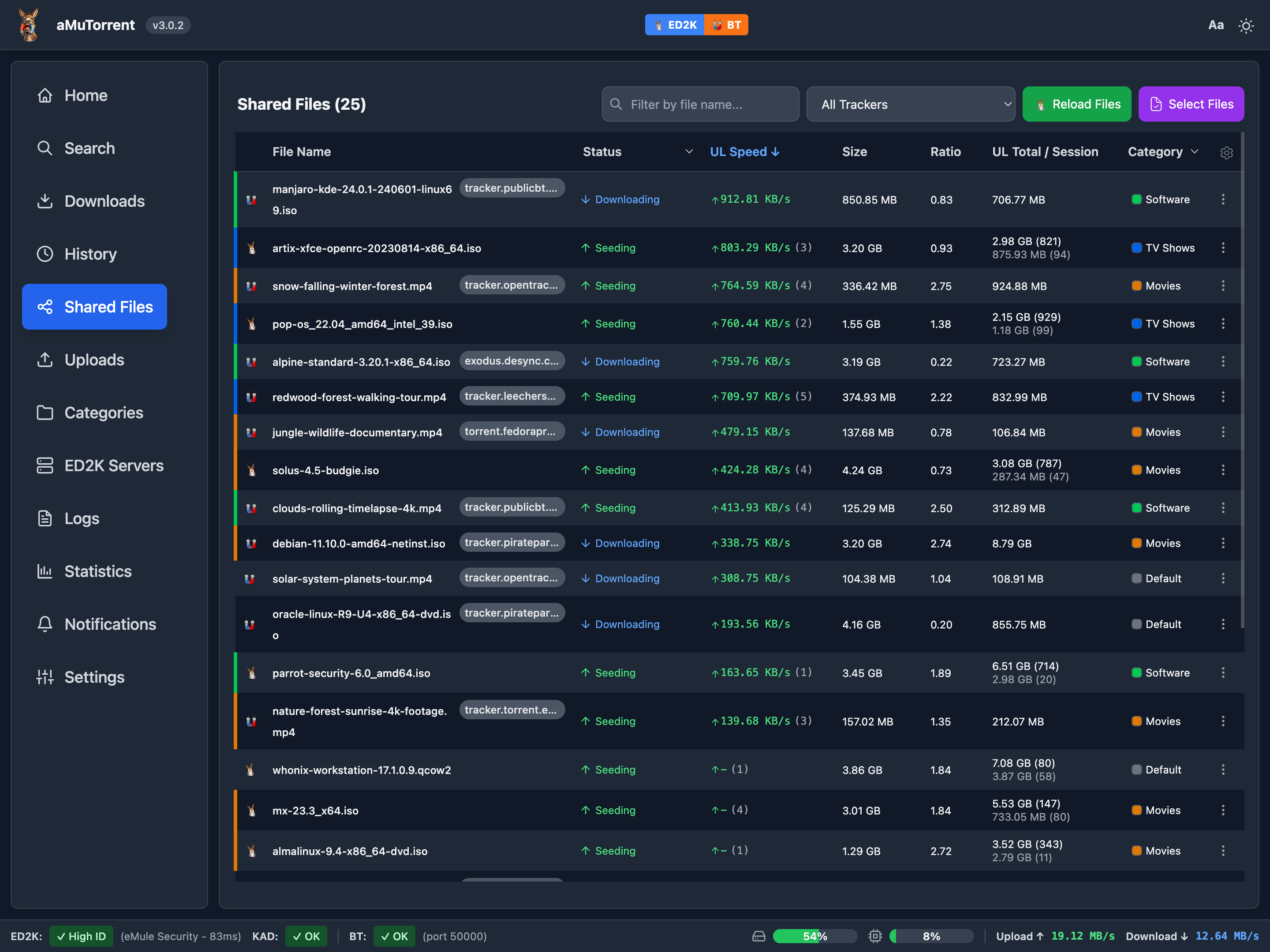
Task: Go to the Statistics page
Action: click(97, 572)
